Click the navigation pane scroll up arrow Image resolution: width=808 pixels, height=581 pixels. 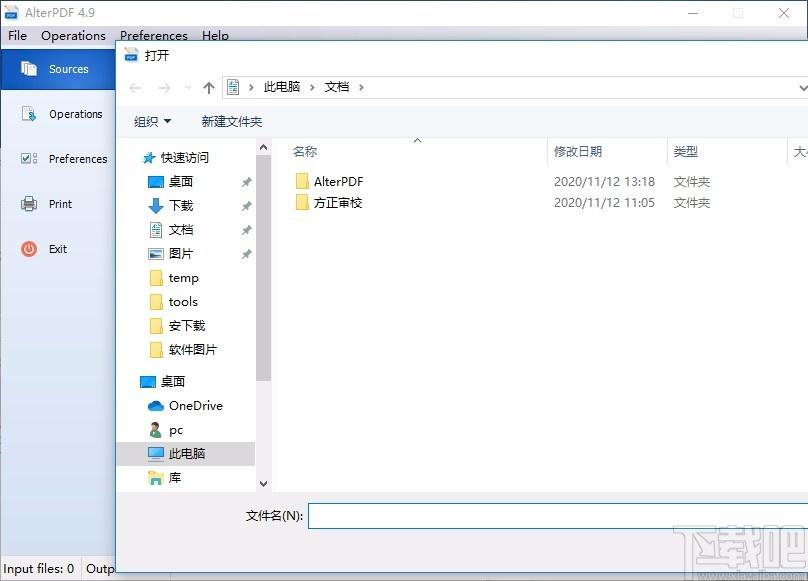pos(263,147)
